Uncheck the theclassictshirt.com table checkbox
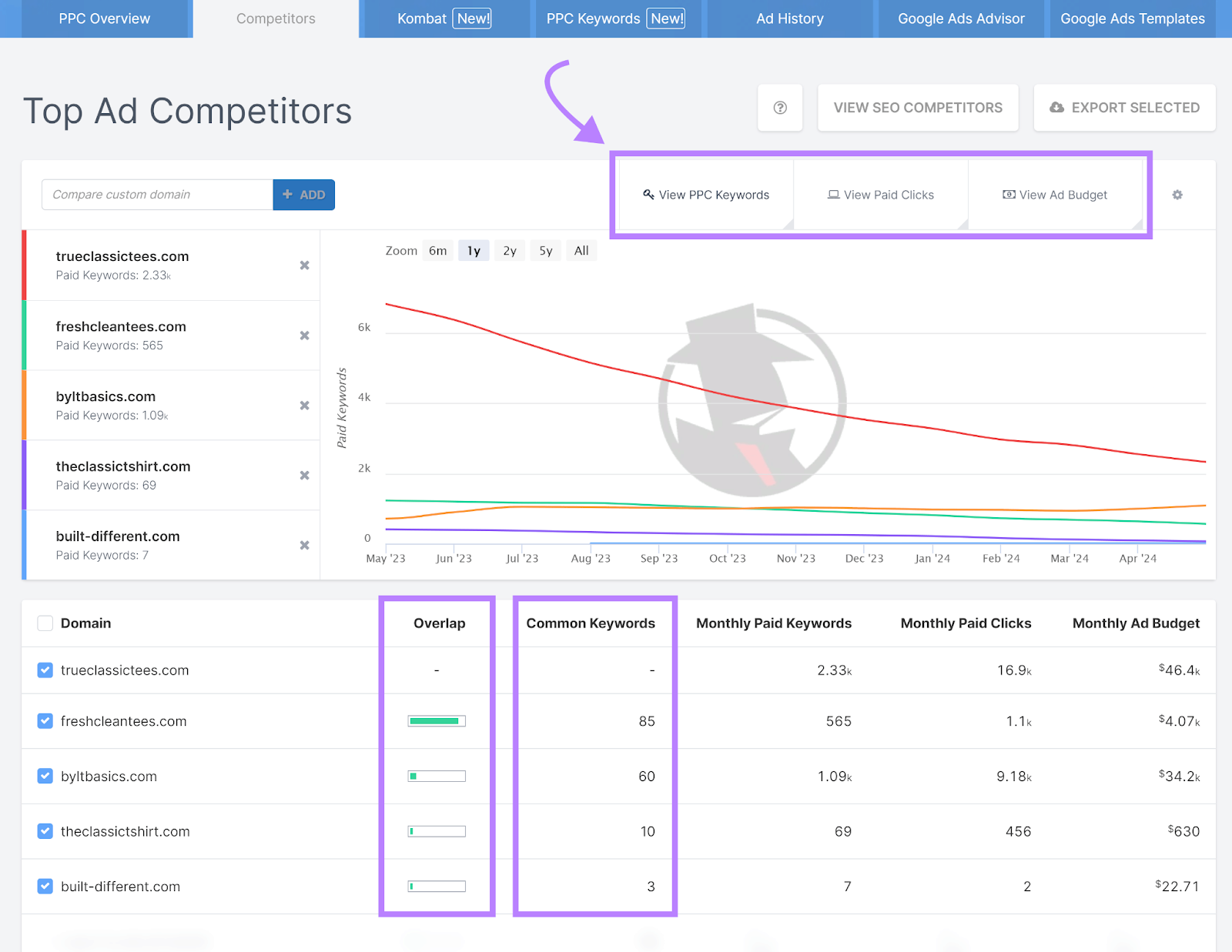This screenshot has height=952, width=1232. pyautogui.click(x=45, y=831)
